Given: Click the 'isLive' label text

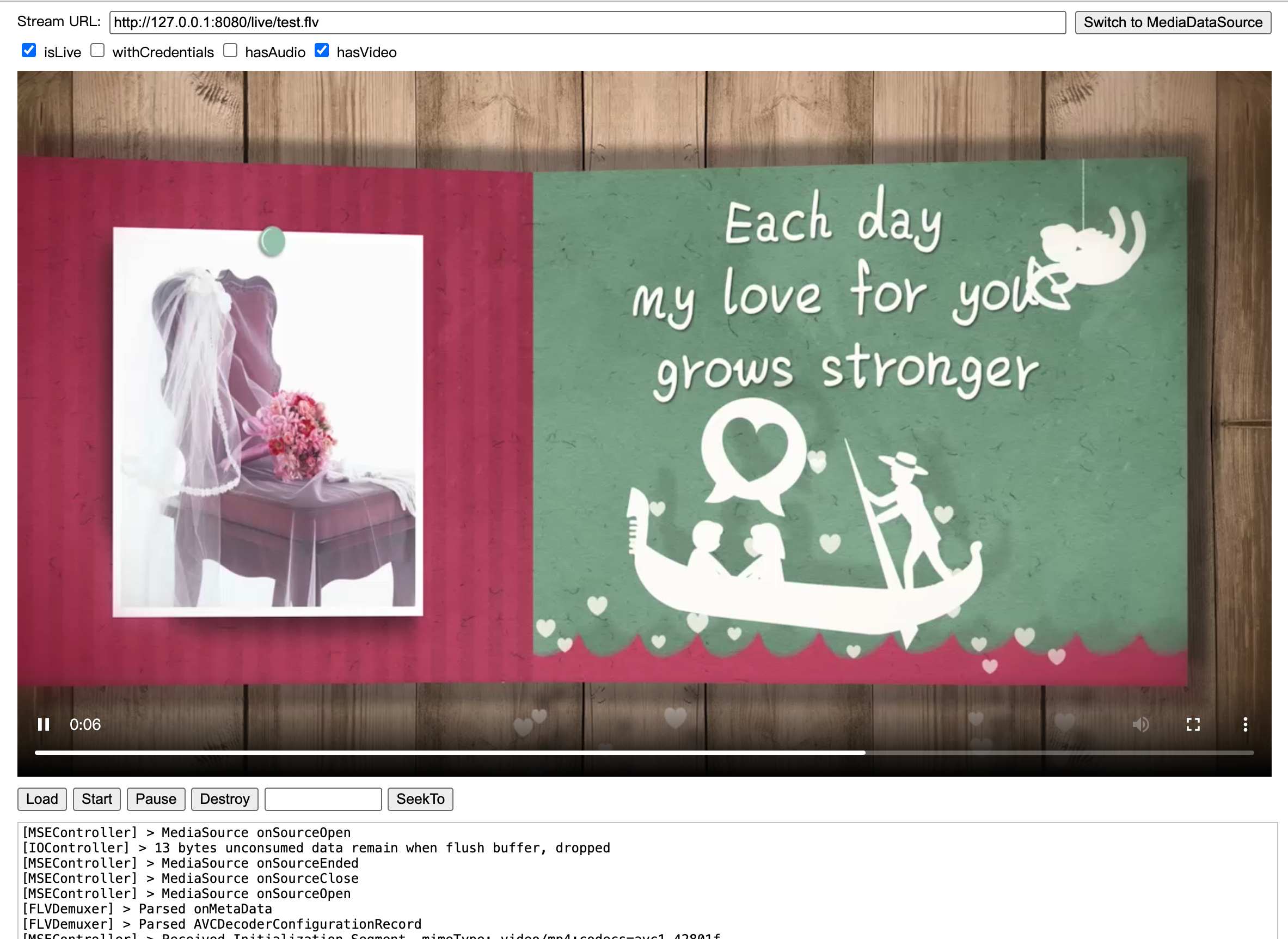Looking at the screenshot, I should (x=63, y=52).
